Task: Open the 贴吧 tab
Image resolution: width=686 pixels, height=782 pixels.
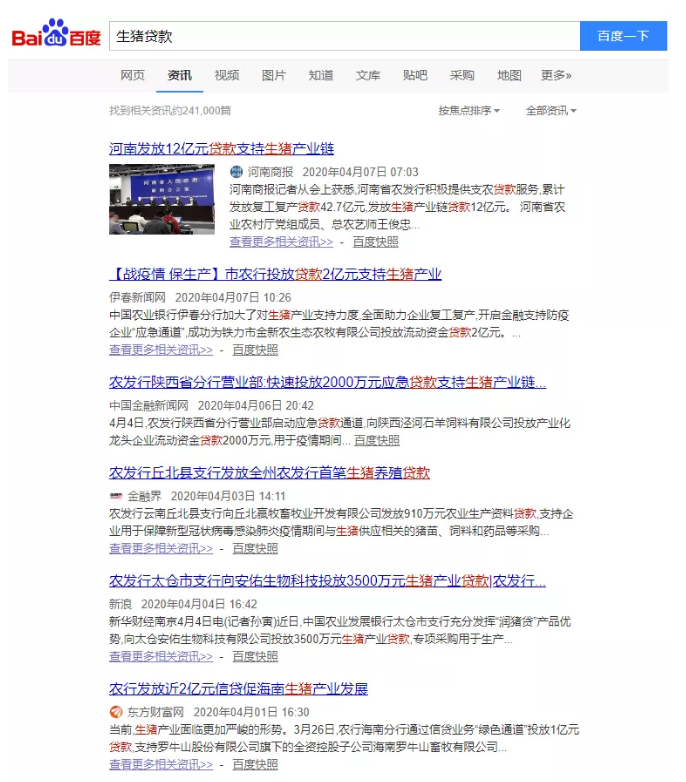Action: (x=415, y=75)
